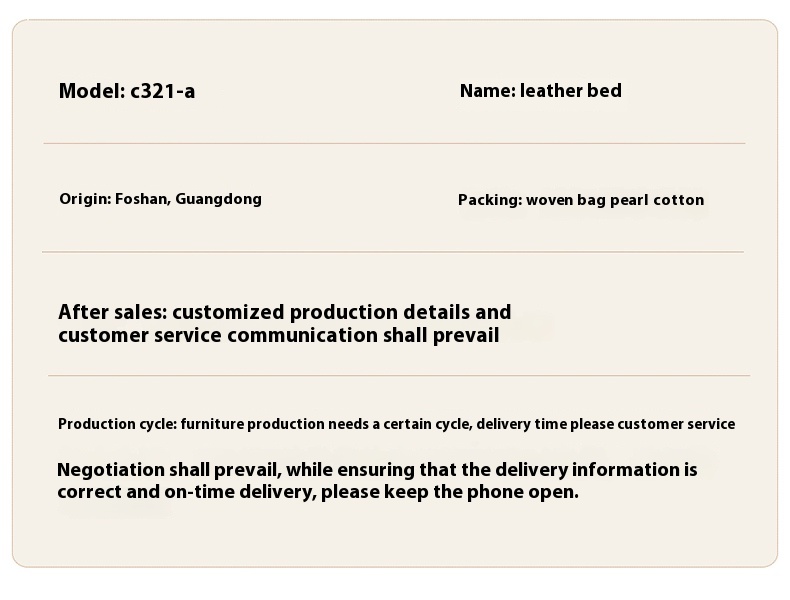Click the customer service communication shall prevail line
The height and width of the screenshot is (600, 790).
(x=279, y=335)
